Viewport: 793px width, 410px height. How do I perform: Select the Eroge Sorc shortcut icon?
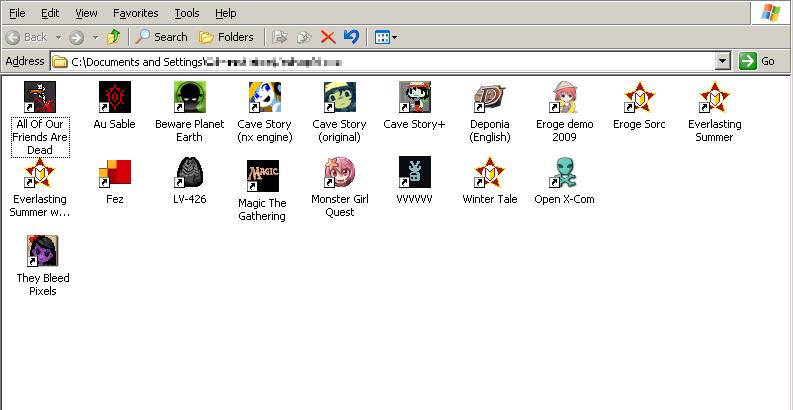point(639,97)
